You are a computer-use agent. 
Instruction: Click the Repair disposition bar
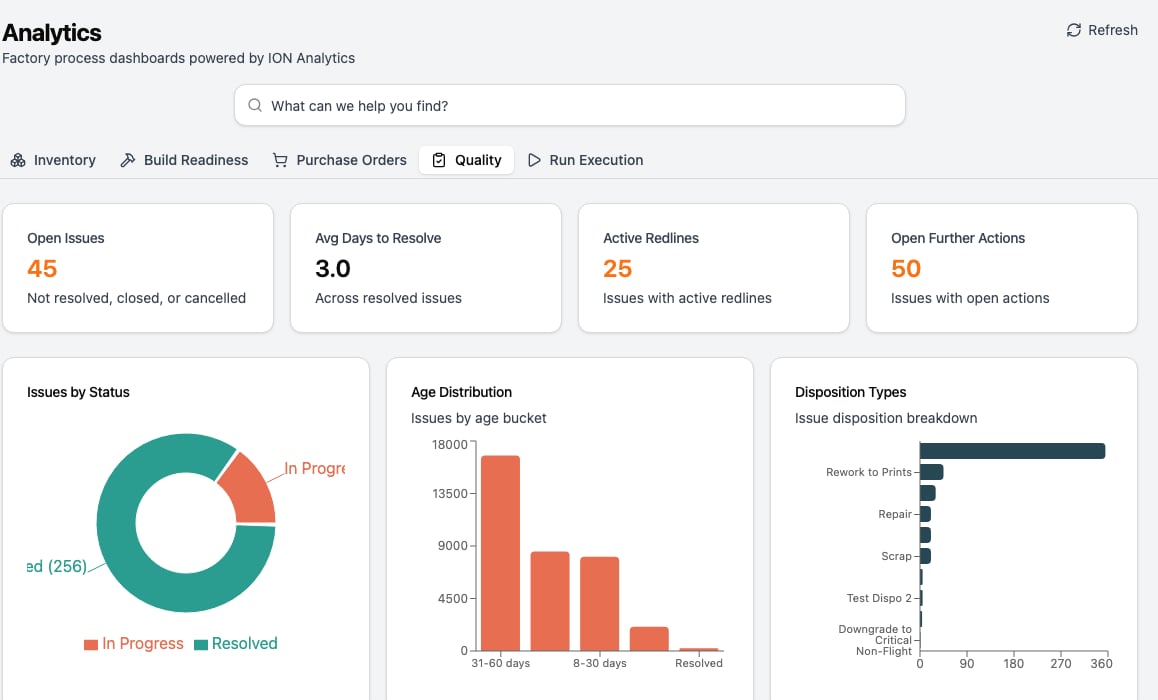click(x=925, y=514)
